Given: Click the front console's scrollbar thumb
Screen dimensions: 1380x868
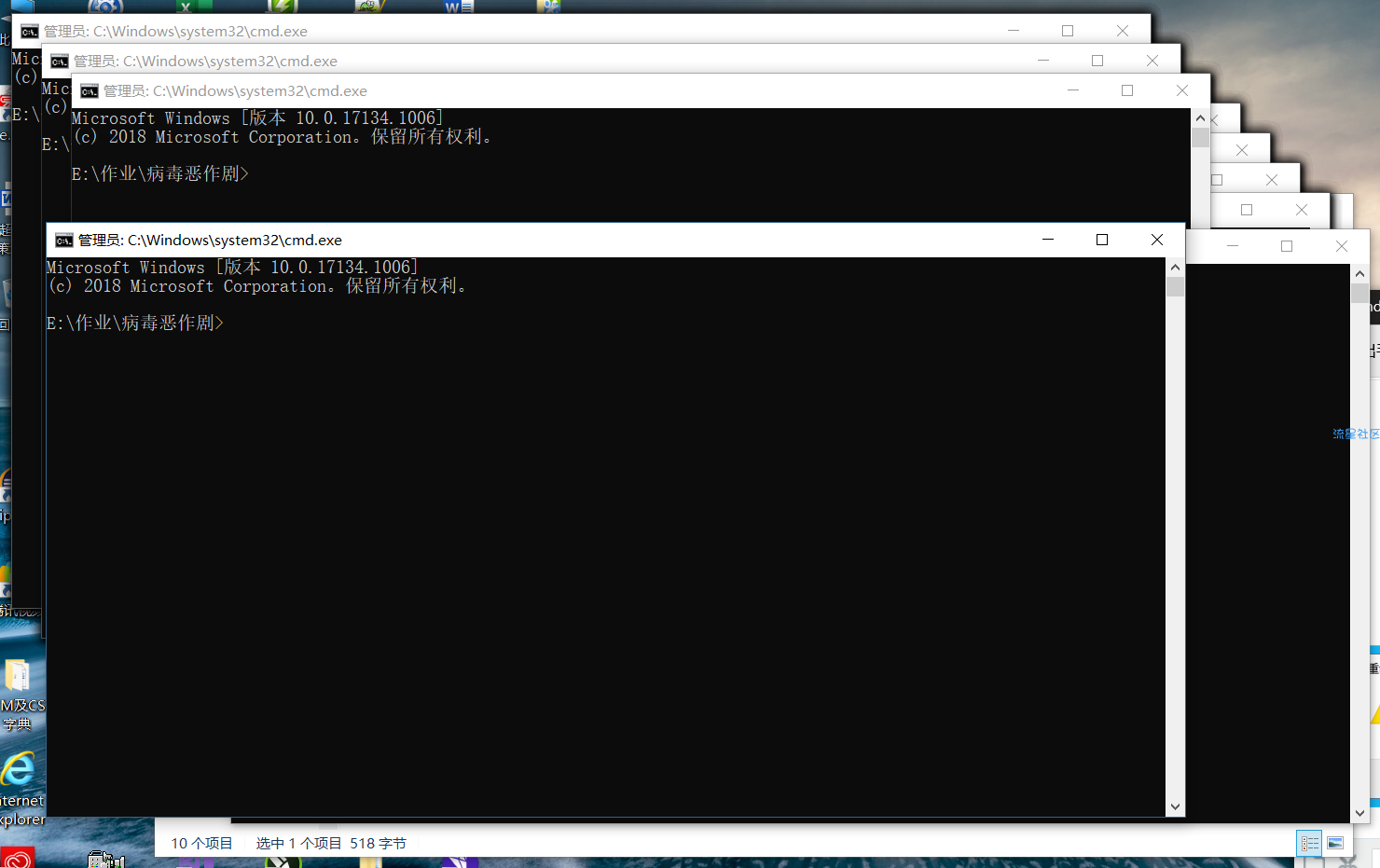Looking at the screenshot, I should click(1175, 286).
